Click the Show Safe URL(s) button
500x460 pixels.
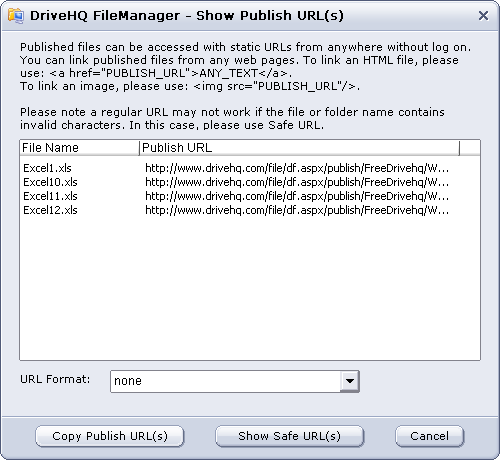point(289,436)
